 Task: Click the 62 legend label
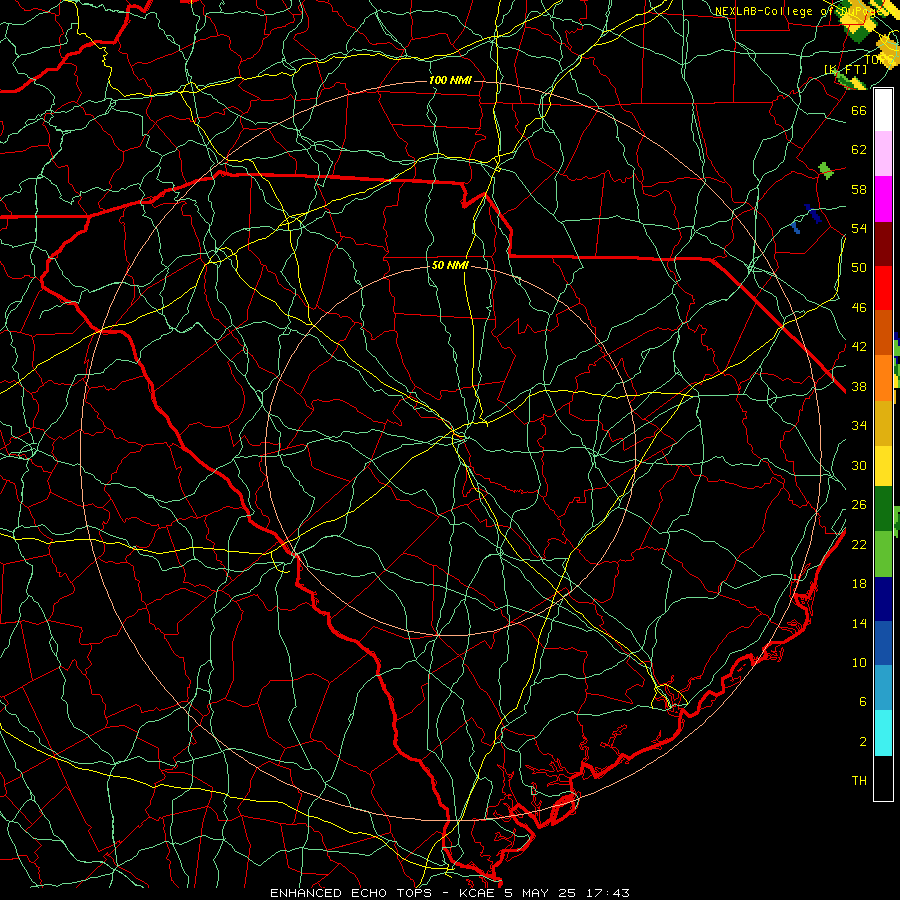tap(859, 150)
